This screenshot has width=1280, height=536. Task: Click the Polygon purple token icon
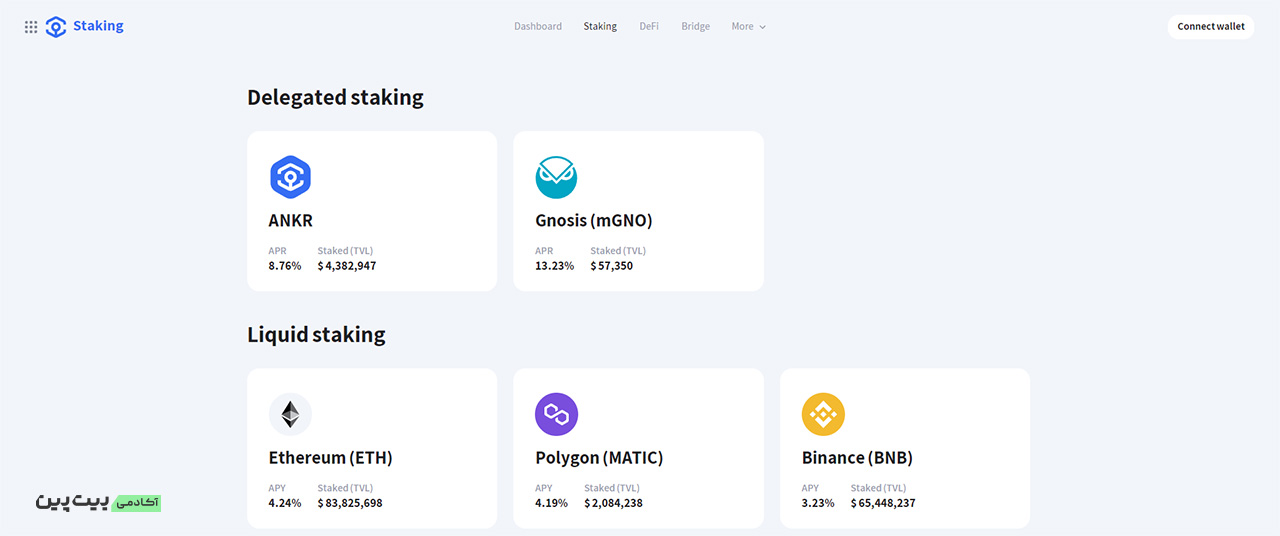[556, 414]
